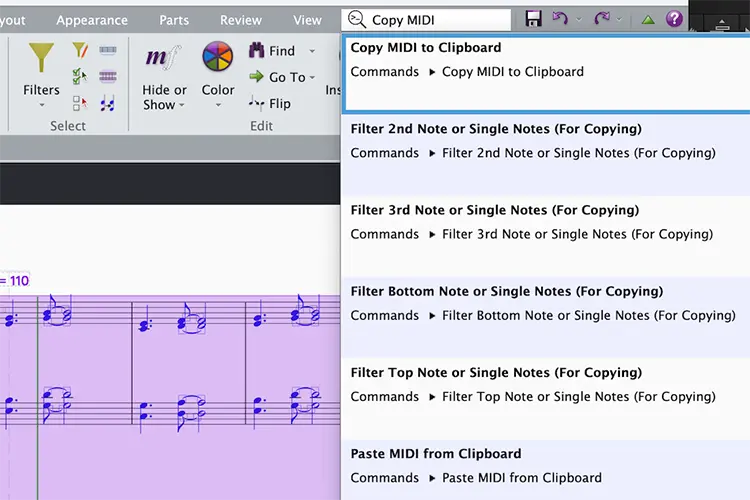
Task: Click the undo arrow icon
Action: [560, 19]
